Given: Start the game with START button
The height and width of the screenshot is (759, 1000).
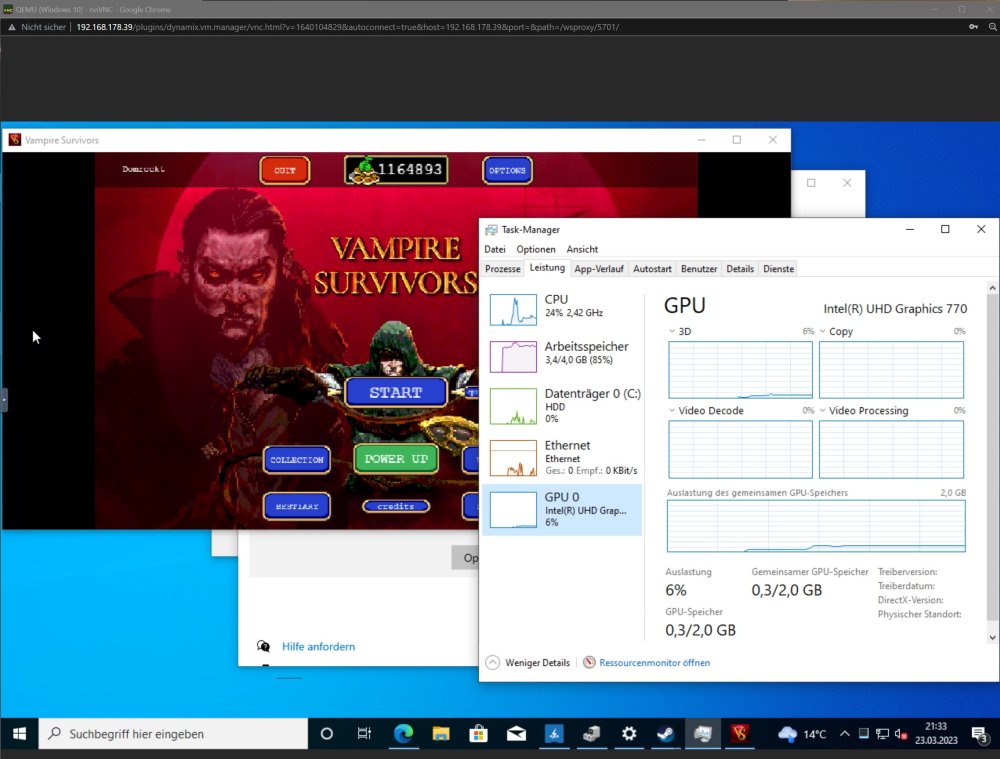Looking at the screenshot, I should pyautogui.click(x=395, y=392).
